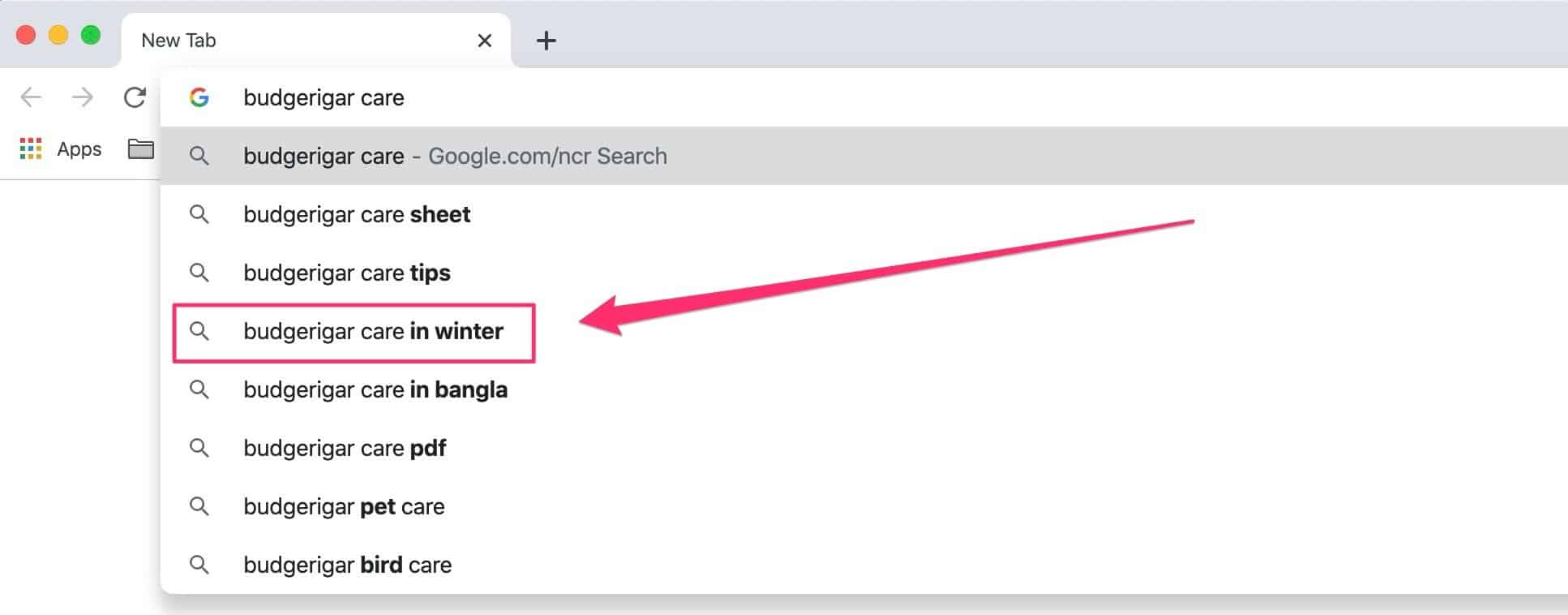Choose the Google.com/ncr Search suggestion
Screen dimensions: 1568x615
pyautogui.click(x=455, y=156)
